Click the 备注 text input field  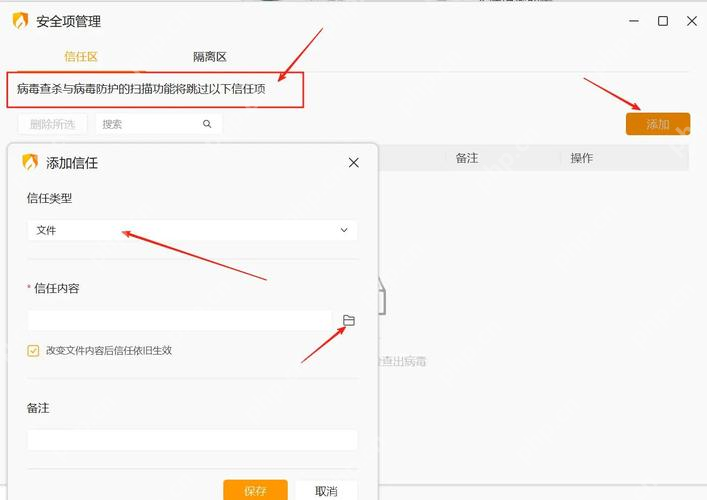pyautogui.click(x=193, y=440)
